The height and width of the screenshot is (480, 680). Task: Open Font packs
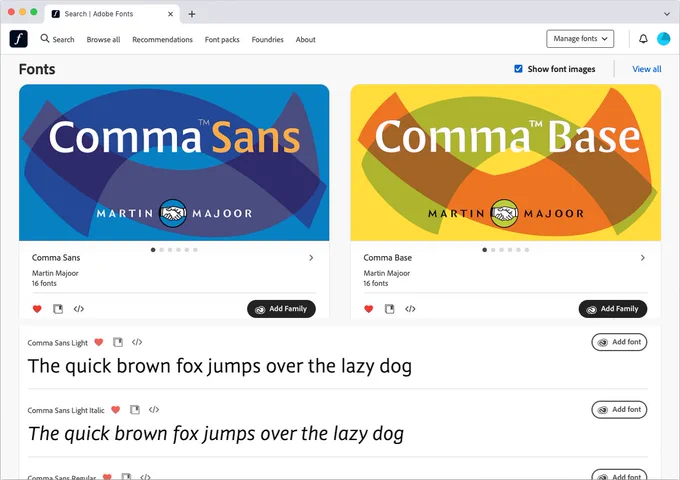tap(222, 39)
